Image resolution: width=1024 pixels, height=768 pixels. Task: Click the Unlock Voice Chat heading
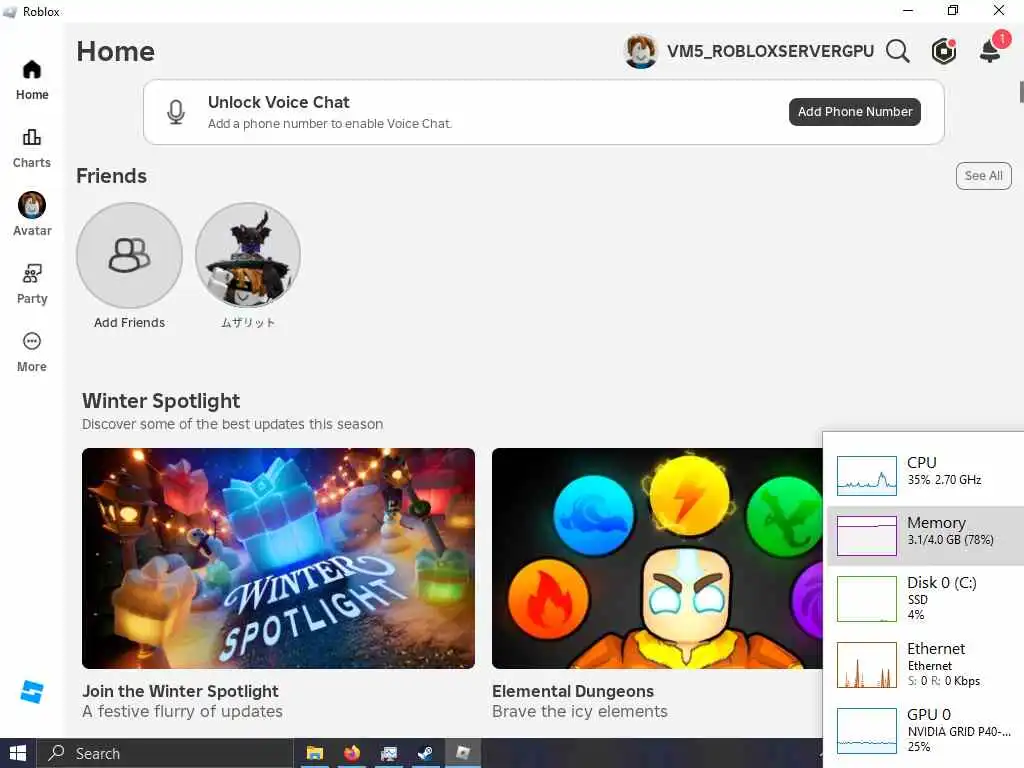click(x=279, y=102)
